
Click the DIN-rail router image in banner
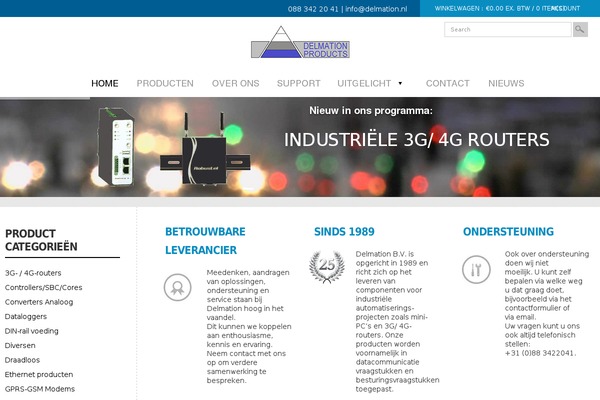116,146
